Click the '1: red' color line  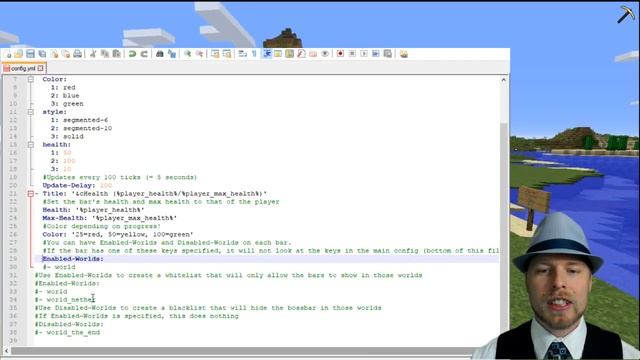click(x=63, y=87)
